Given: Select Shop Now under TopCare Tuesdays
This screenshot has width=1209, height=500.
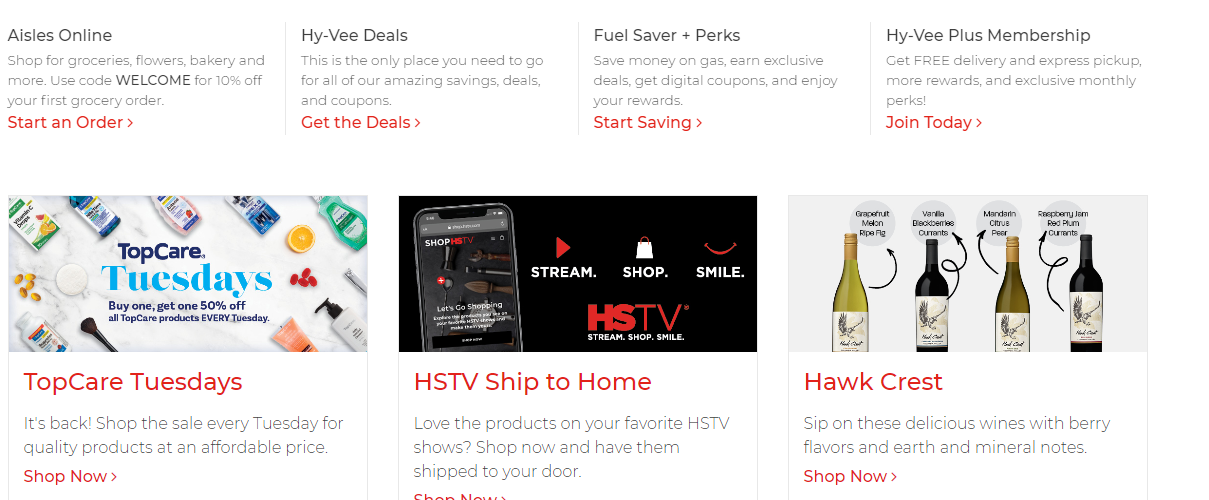Looking at the screenshot, I should click(x=70, y=476).
